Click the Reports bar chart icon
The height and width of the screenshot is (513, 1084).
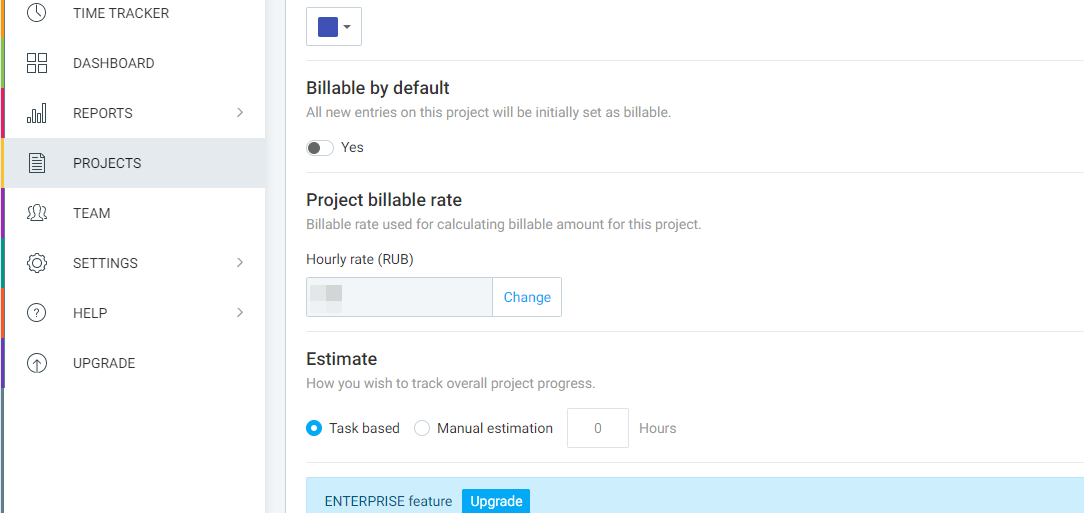[37, 113]
